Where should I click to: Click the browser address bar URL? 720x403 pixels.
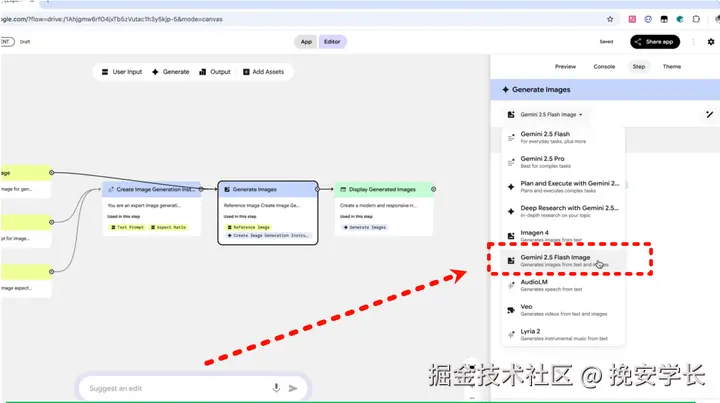(x=112, y=19)
